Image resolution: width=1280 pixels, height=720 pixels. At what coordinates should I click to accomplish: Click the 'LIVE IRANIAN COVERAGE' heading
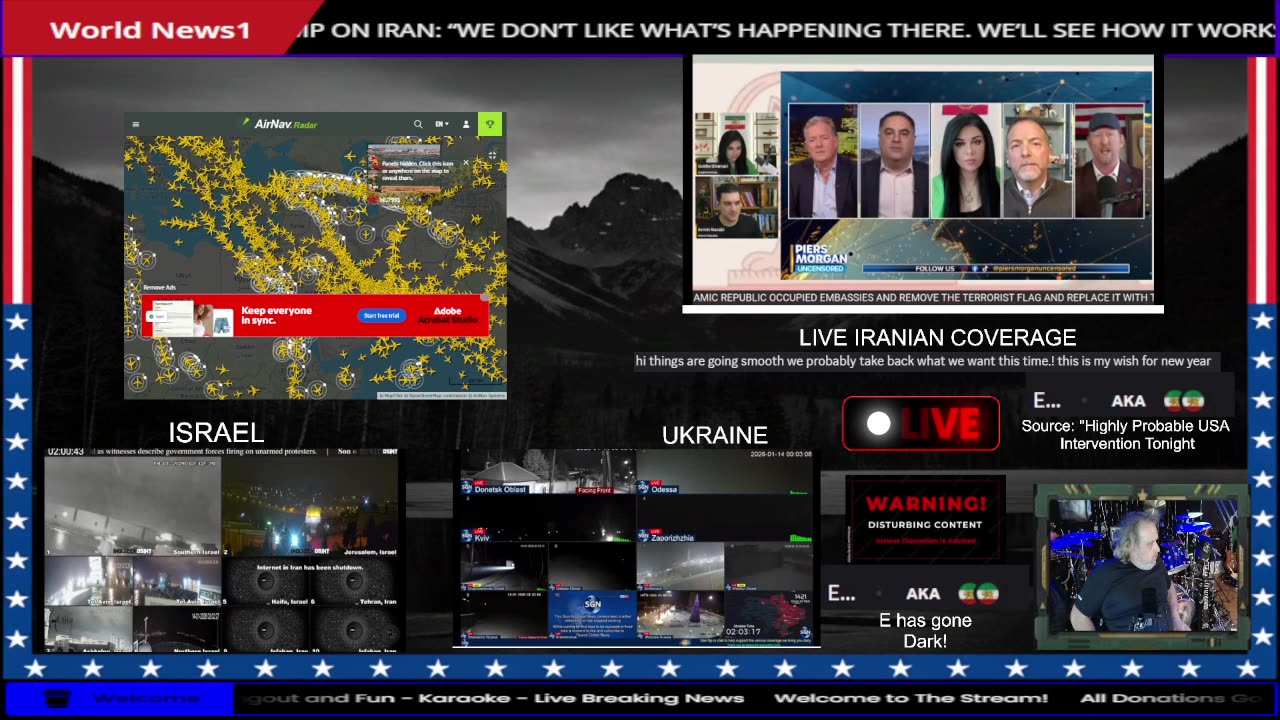pyautogui.click(x=938, y=338)
